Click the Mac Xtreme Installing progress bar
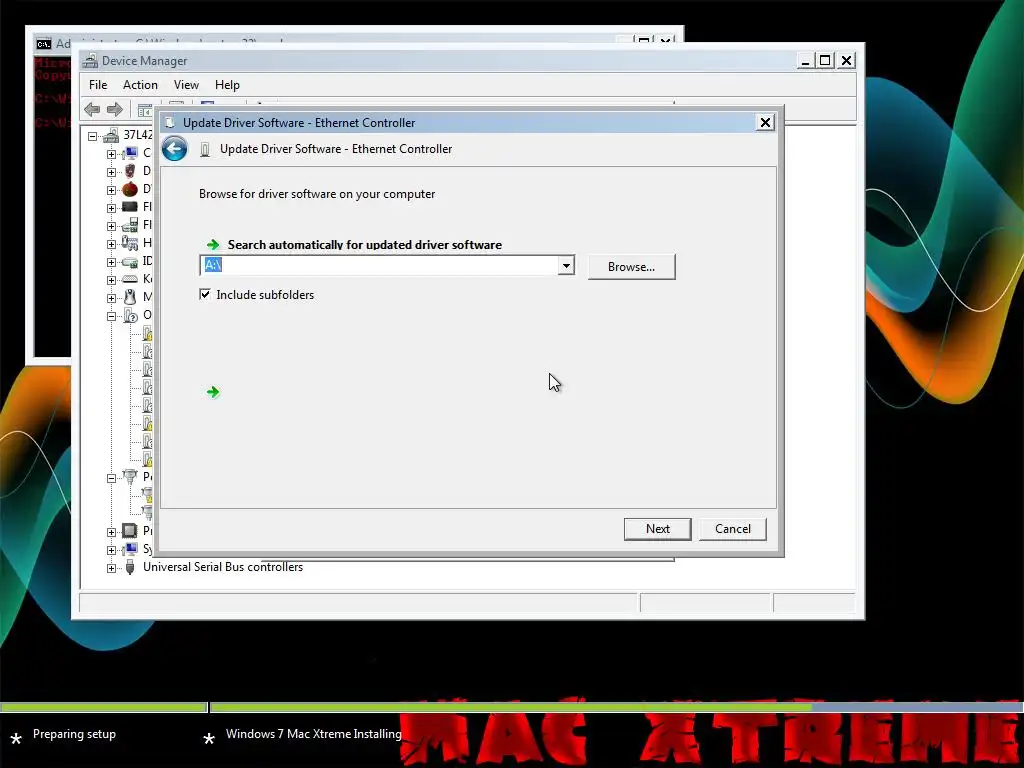This screenshot has height=768, width=1024. tap(616, 707)
